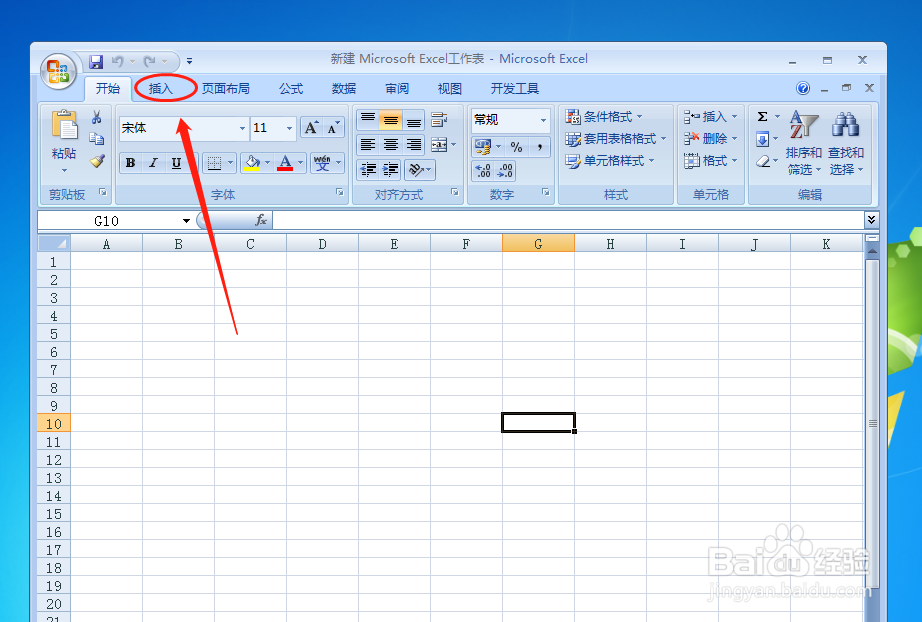
Task: Open the 公式 Formulas tab
Action: (x=291, y=89)
